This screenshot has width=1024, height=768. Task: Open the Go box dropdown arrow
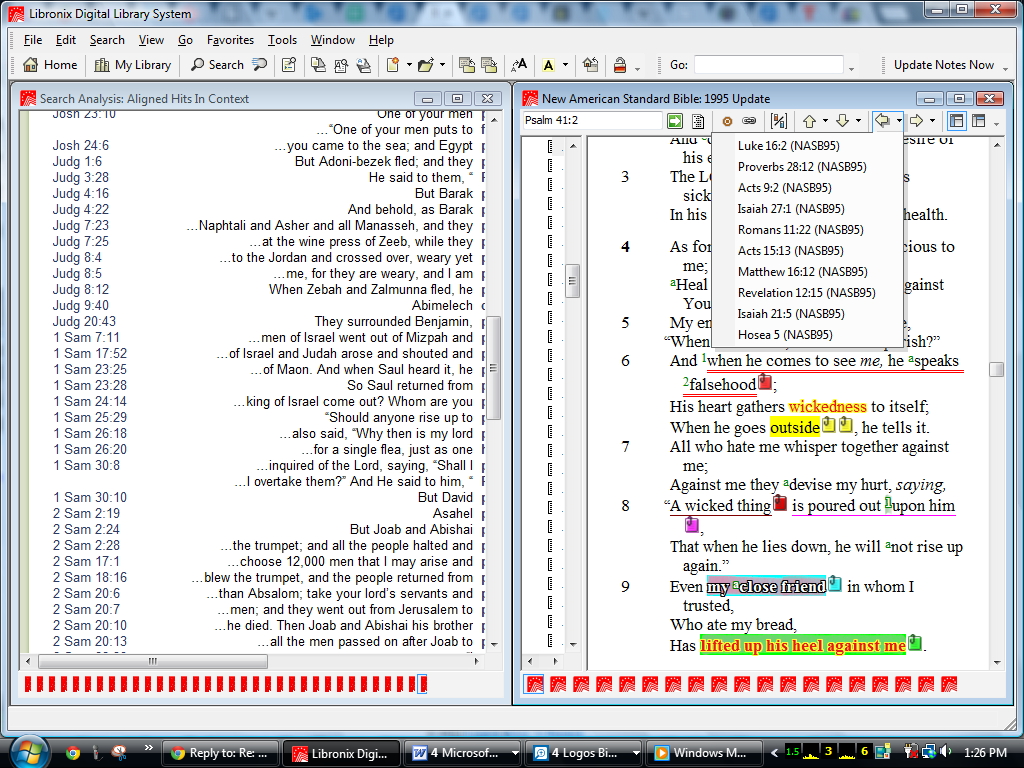[851, 67]
